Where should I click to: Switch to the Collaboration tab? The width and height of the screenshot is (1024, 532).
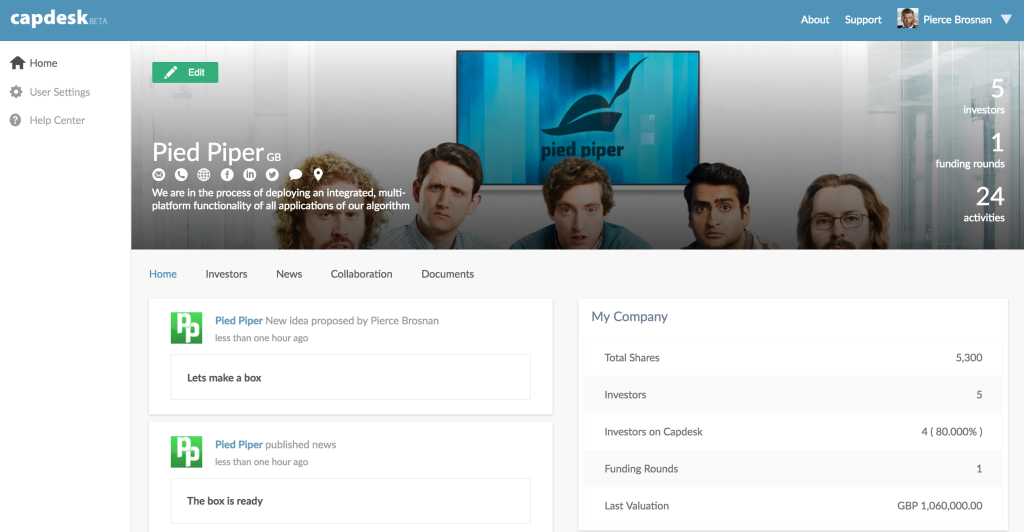click(x=361, y=274)
